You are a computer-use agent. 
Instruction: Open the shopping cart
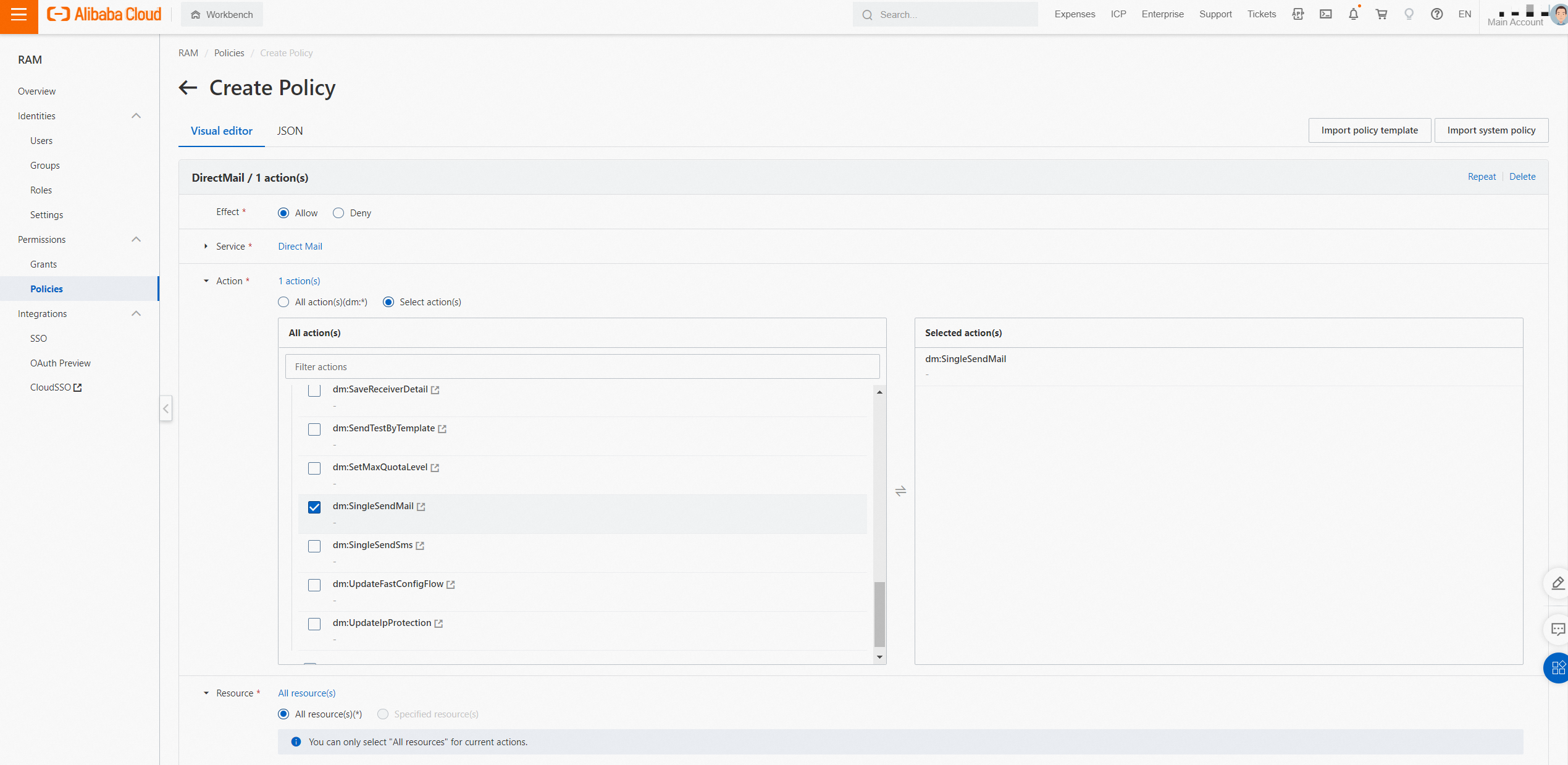click(1381, 14)
